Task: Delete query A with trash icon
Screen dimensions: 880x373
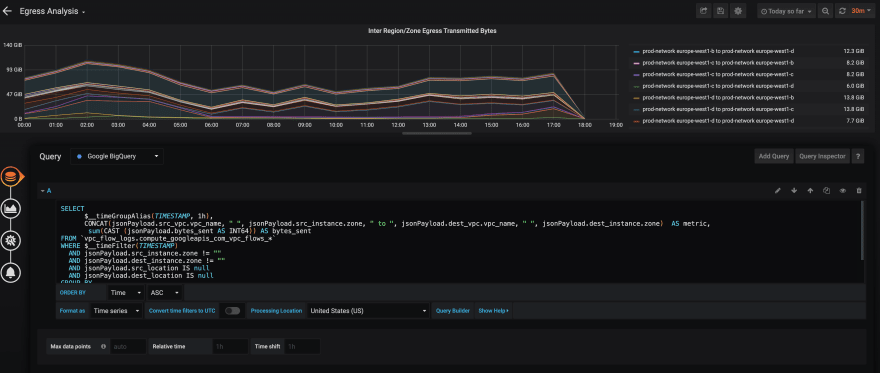Action: click(859, 191)
